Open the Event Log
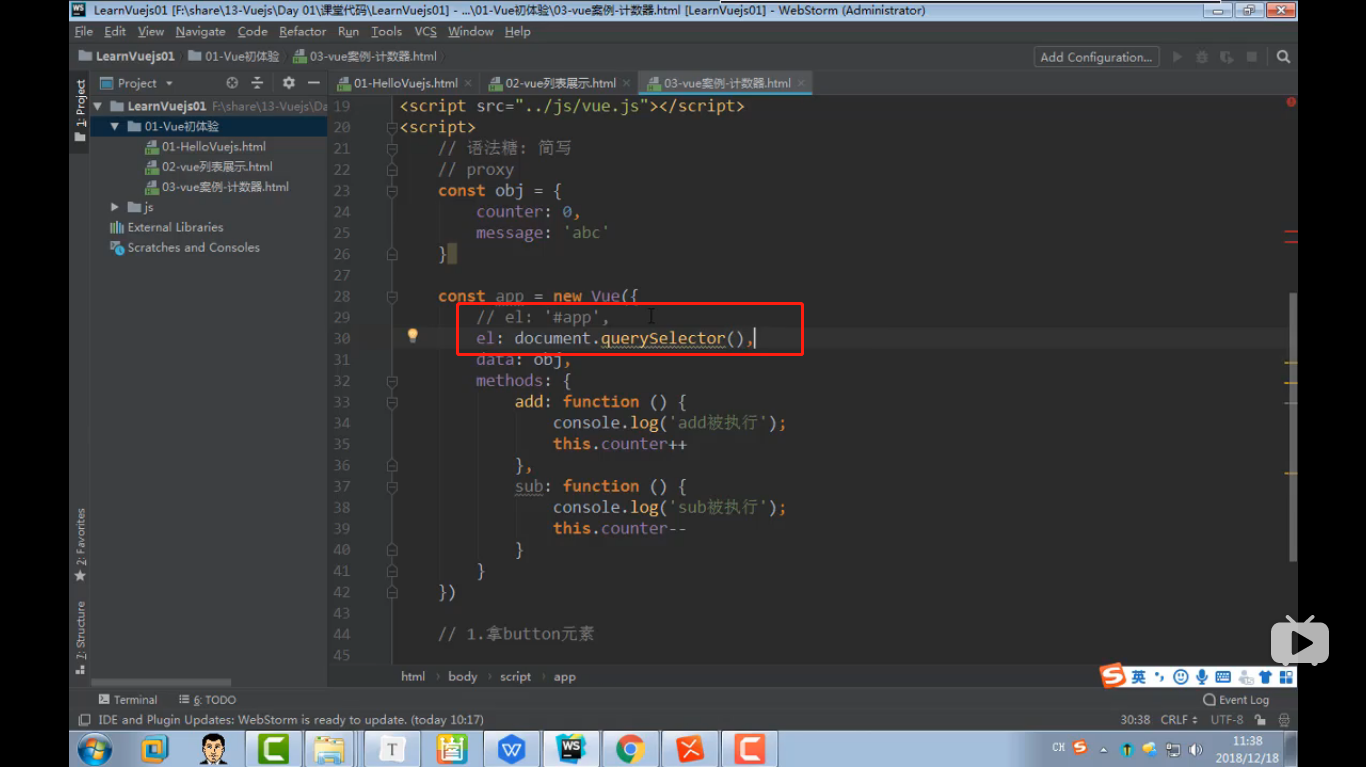 click(1236, 700)
